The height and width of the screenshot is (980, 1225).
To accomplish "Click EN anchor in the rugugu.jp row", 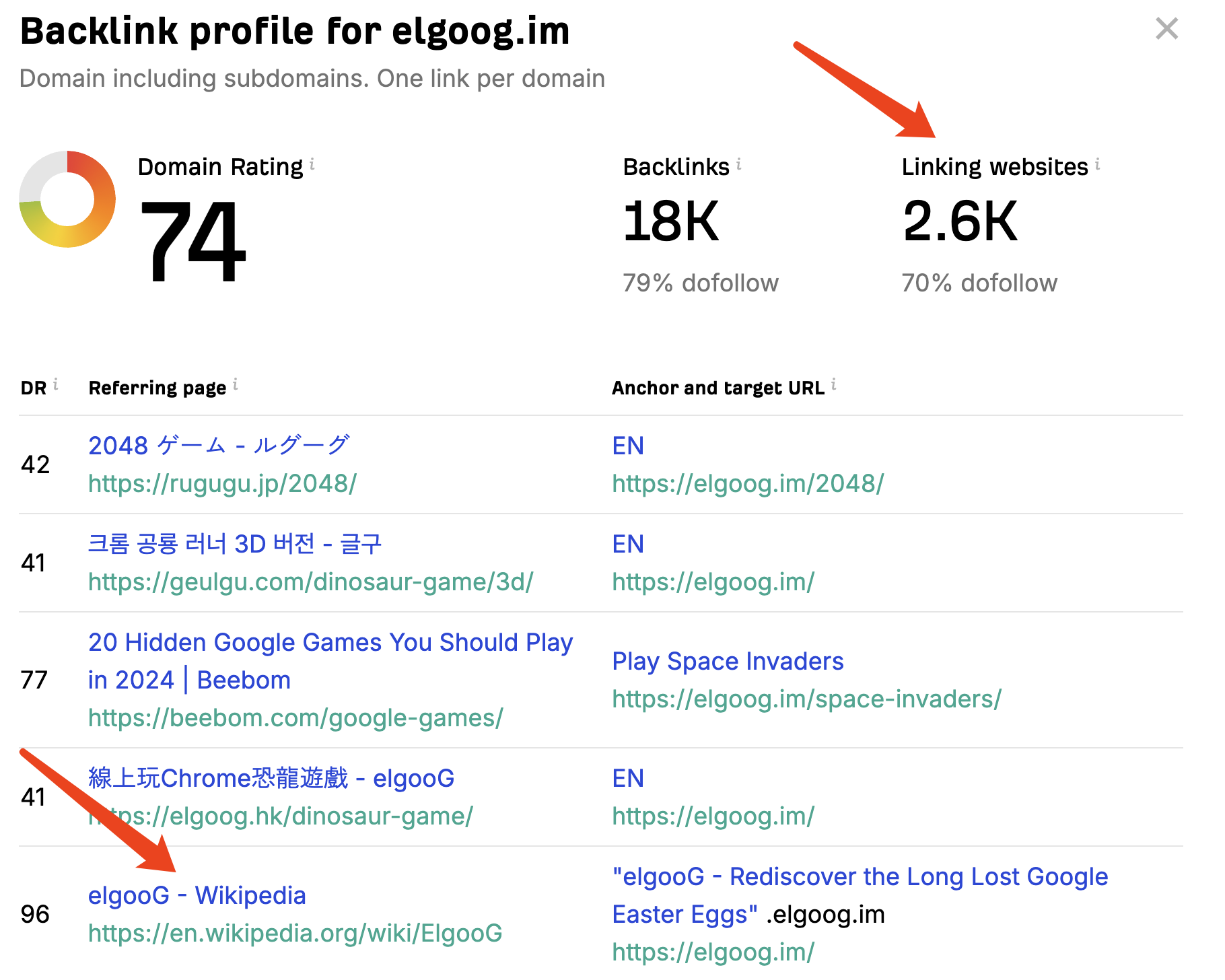I will (628, 446).
